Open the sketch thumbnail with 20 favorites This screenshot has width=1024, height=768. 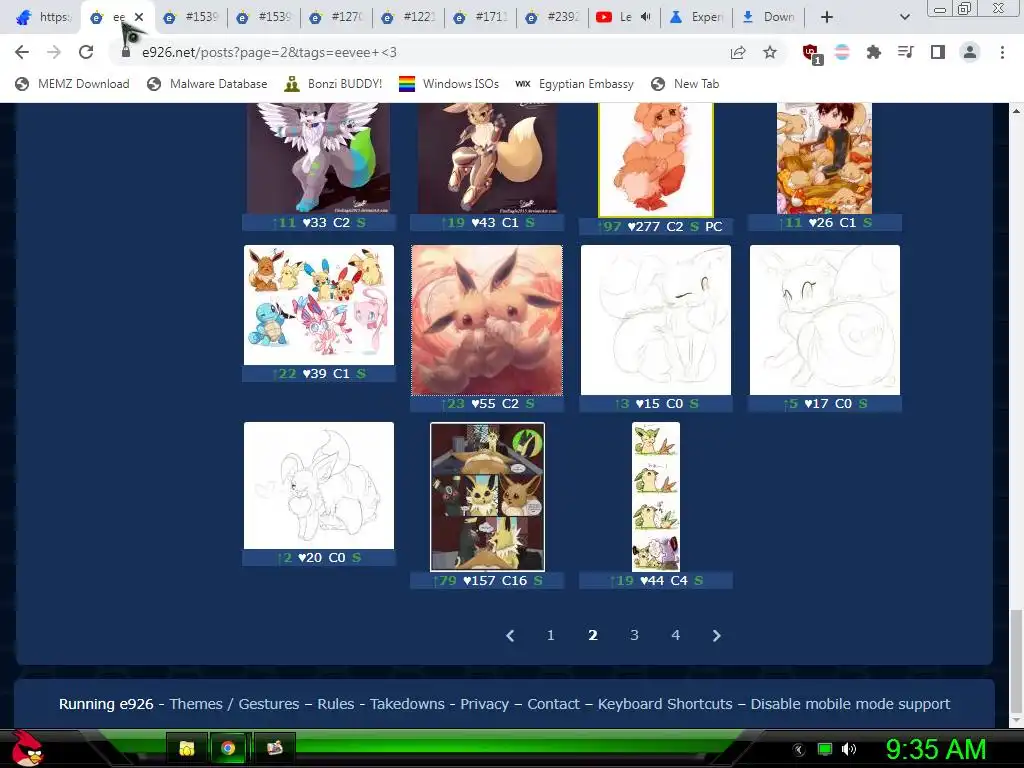tap(319, 486)
